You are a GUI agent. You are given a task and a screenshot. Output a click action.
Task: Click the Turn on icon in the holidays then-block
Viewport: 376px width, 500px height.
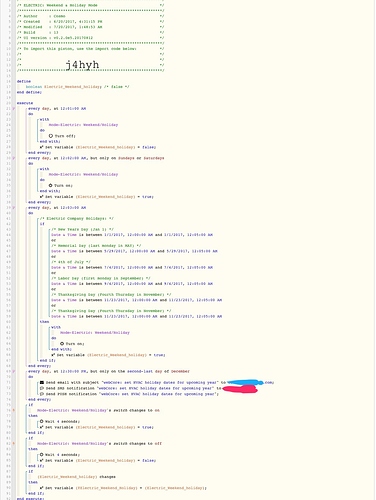click(62, 343)
